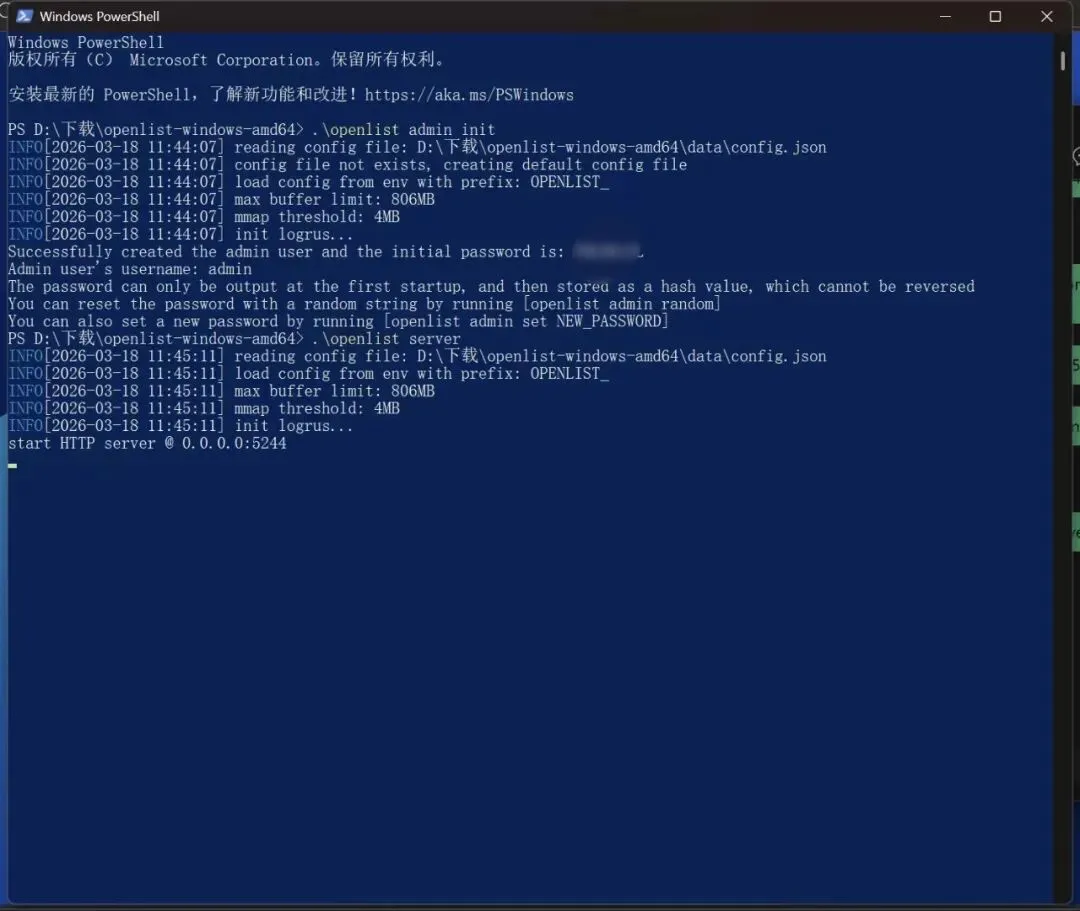
Task: Click the '.\openlist server' command text
Action: point(386,339)
